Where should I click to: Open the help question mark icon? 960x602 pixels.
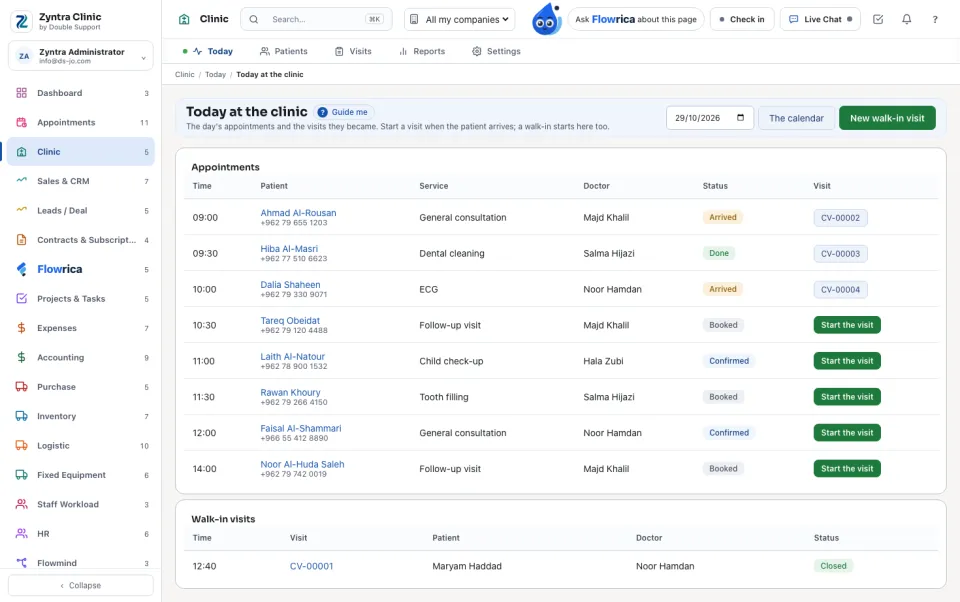[935, 20]
